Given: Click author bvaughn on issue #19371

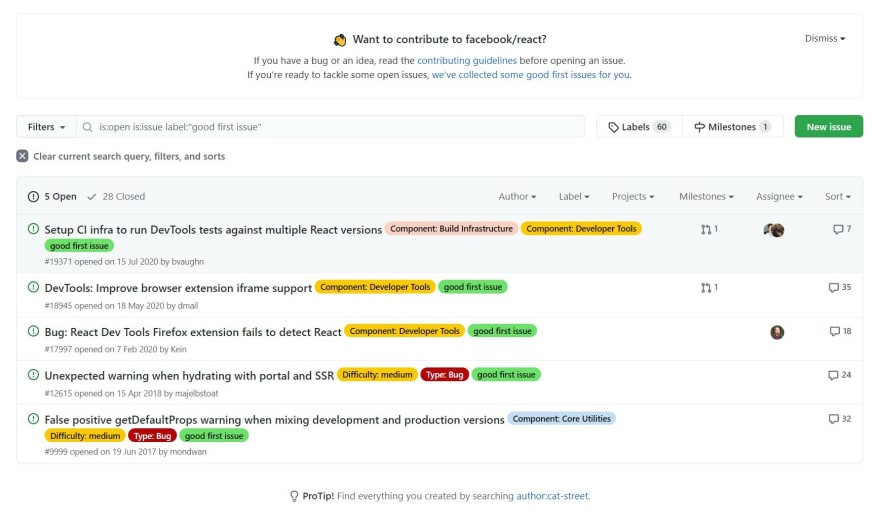Looking at the screenshot, I should [187, 262].
